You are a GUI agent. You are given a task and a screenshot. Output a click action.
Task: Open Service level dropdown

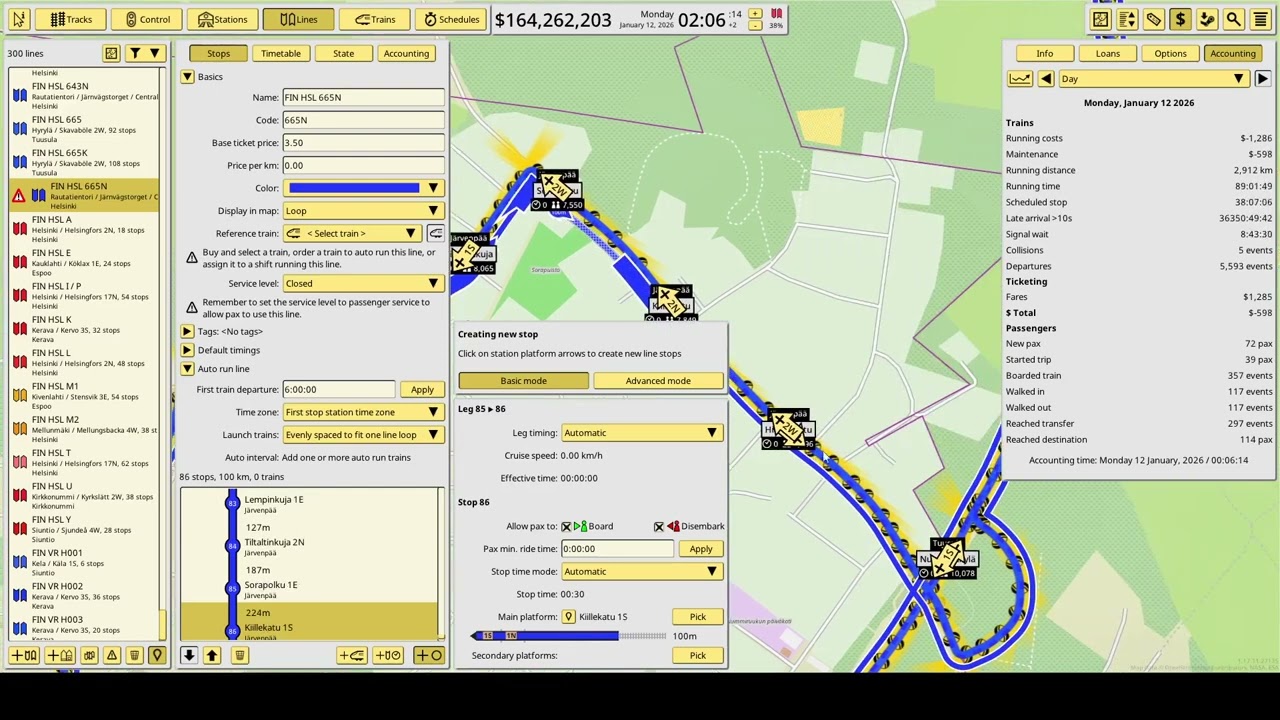pyautogui.click(x=364, y=284)
